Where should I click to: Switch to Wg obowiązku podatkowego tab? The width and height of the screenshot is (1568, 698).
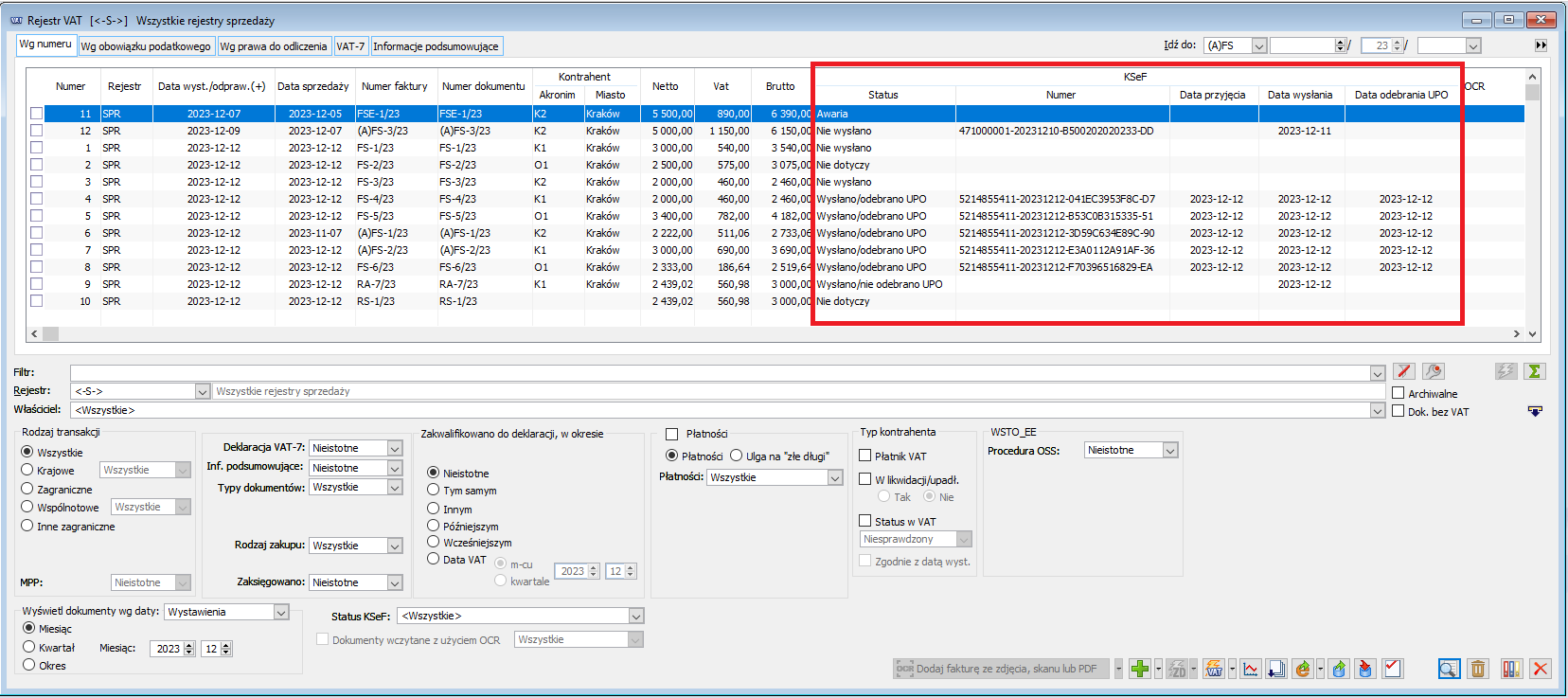click(146, 46)
